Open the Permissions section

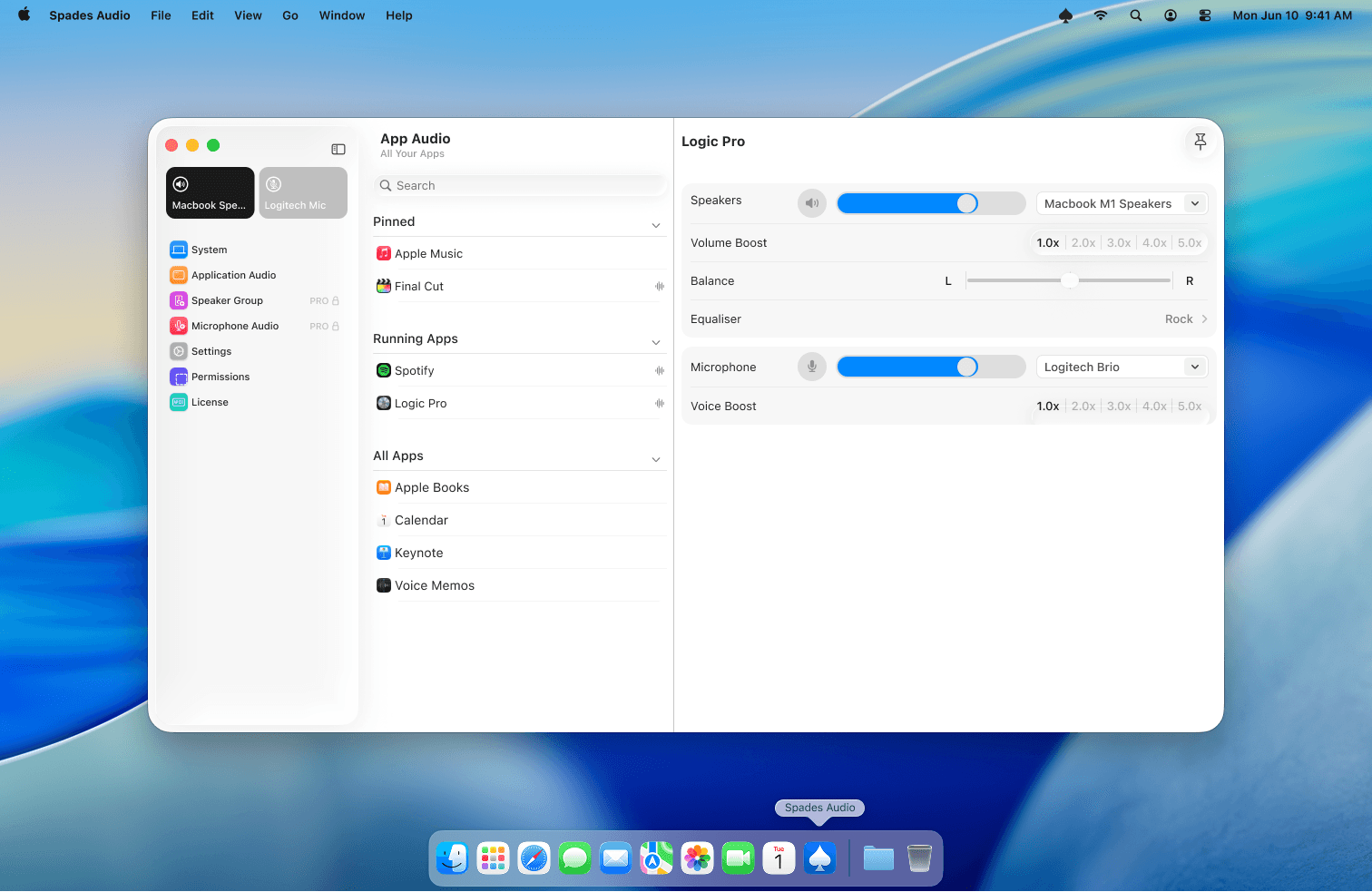click(x=220, y=377)
